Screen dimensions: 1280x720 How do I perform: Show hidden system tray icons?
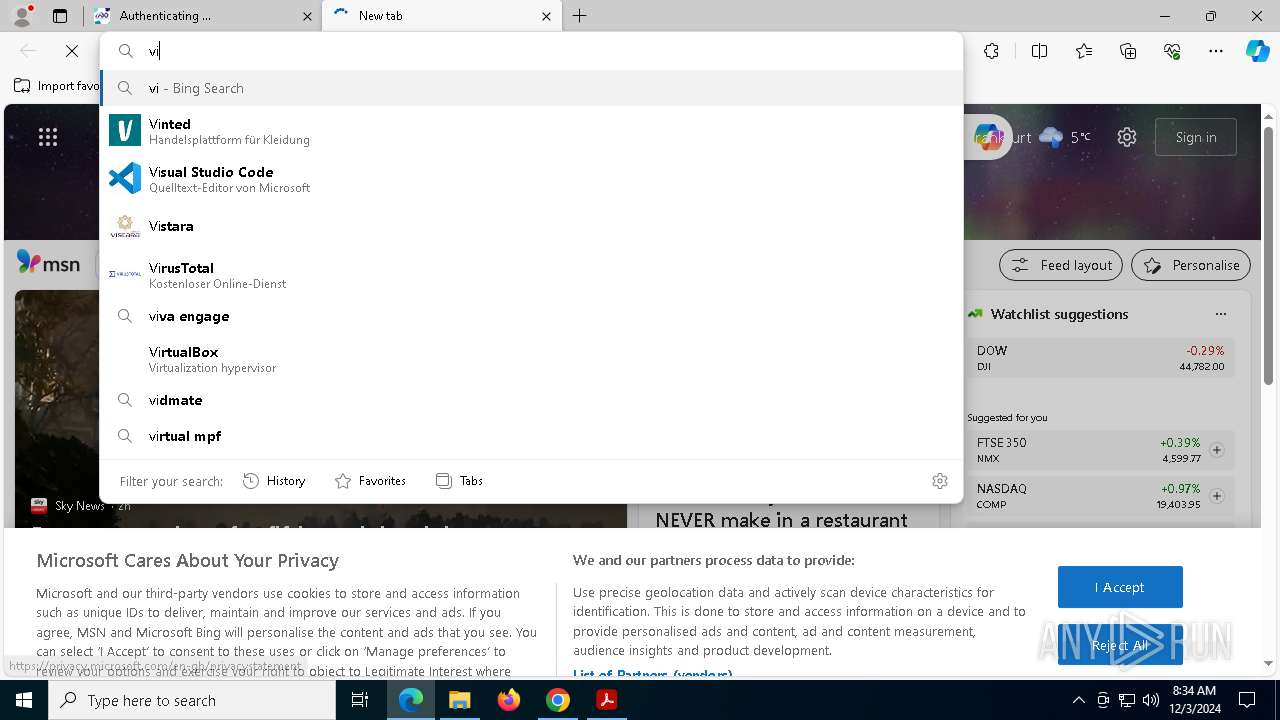click(x=1078, y=700)
